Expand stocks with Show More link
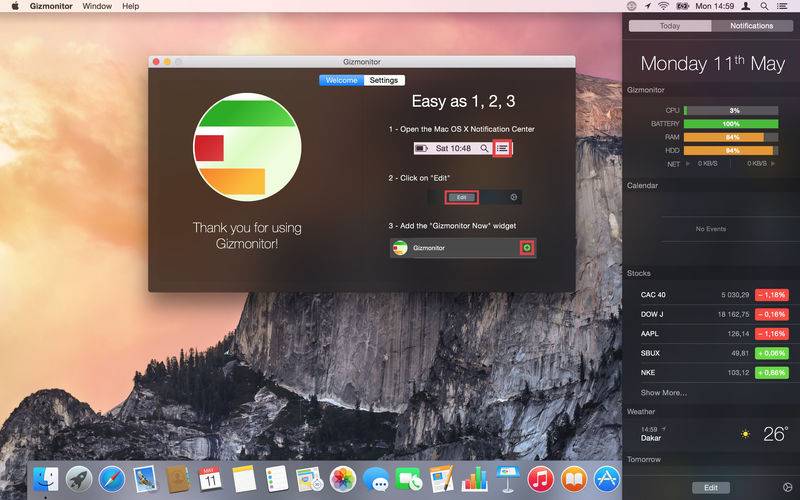This screenshot has height=500, width=800. (663, 393)
